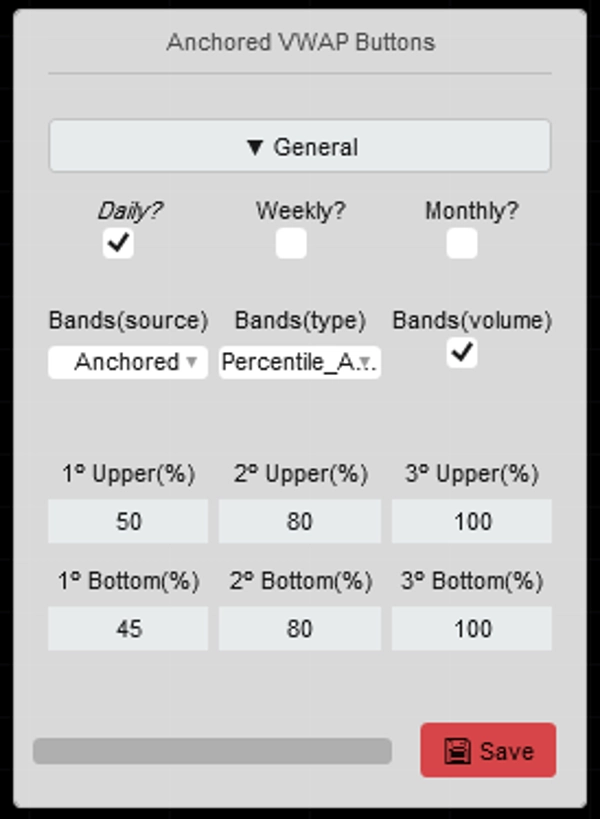This screenshot has width=600, height=819.
Task: Click the save disk icon on Save button
Action: 456,750
